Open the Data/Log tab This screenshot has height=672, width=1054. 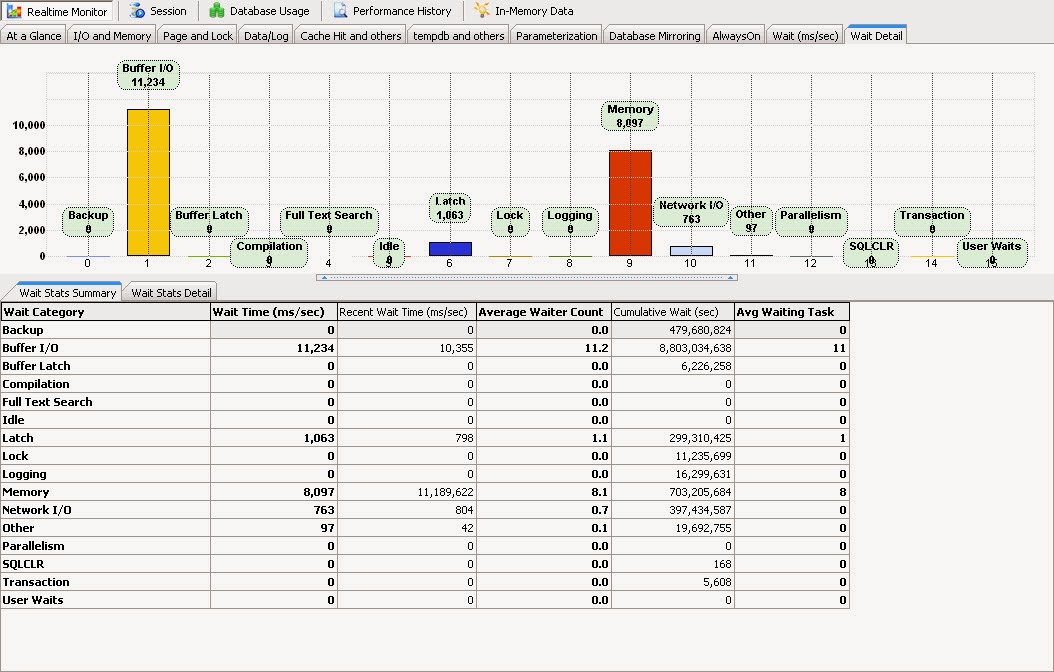(266, 34)
